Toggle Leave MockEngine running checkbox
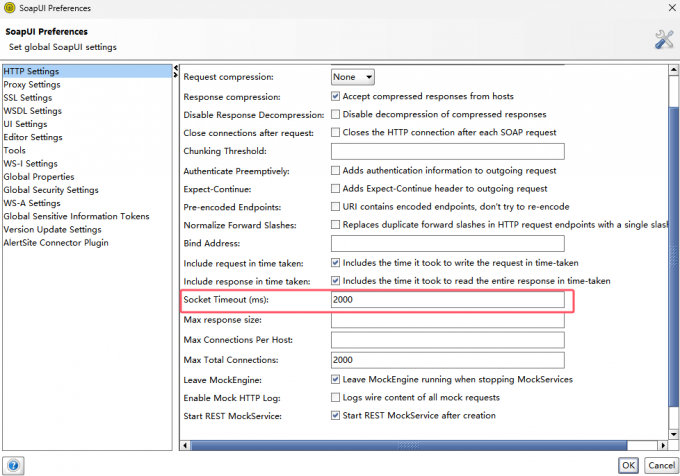 pyautogui.click(x=335, y=379)
